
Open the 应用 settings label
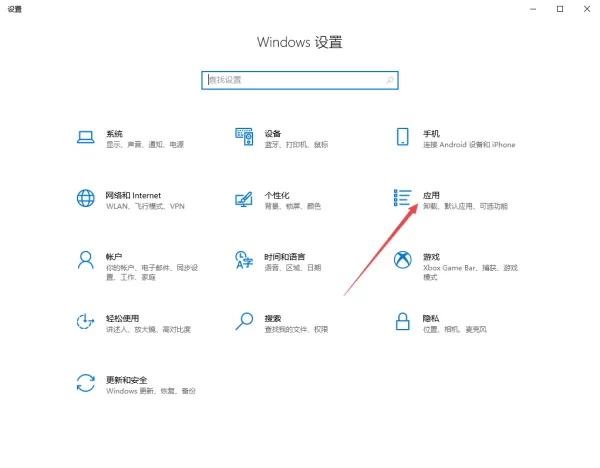tap(431, 195)
